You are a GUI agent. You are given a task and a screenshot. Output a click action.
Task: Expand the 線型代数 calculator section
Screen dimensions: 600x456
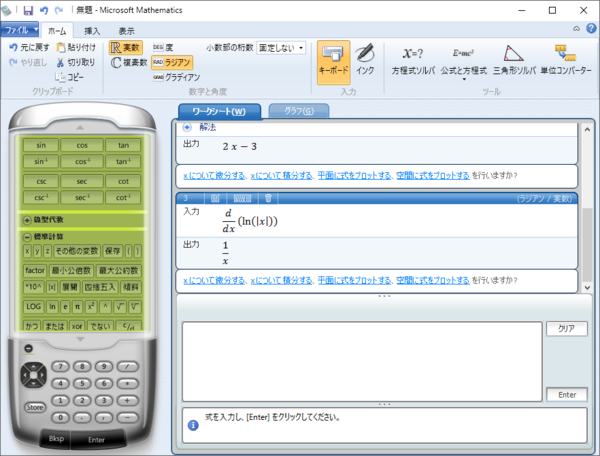coord(27,220)
